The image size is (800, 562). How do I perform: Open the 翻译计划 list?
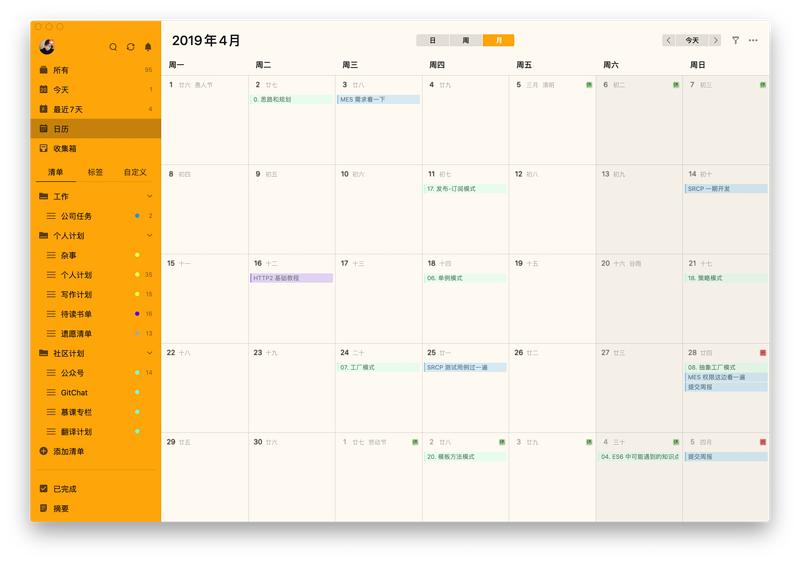point(96,431)
